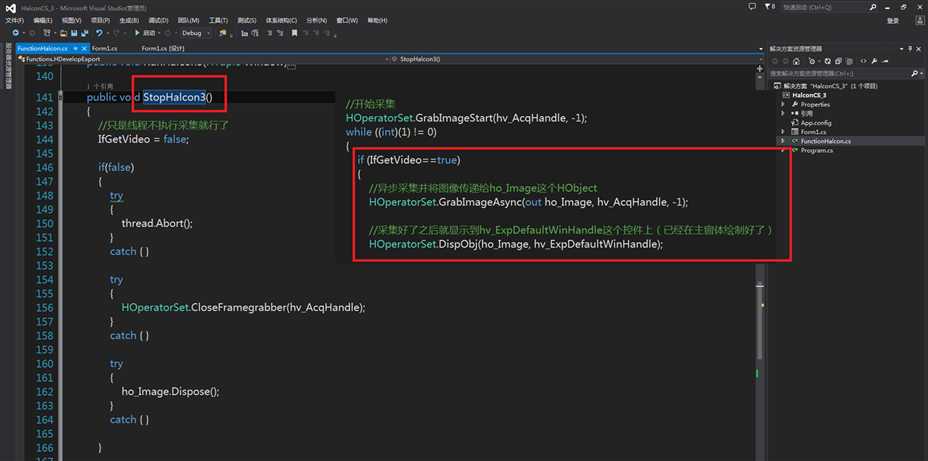Viewport: 928px width, 461px height.
Task: Click line number 156 in the gutter
Action: (x=44, y=308)
